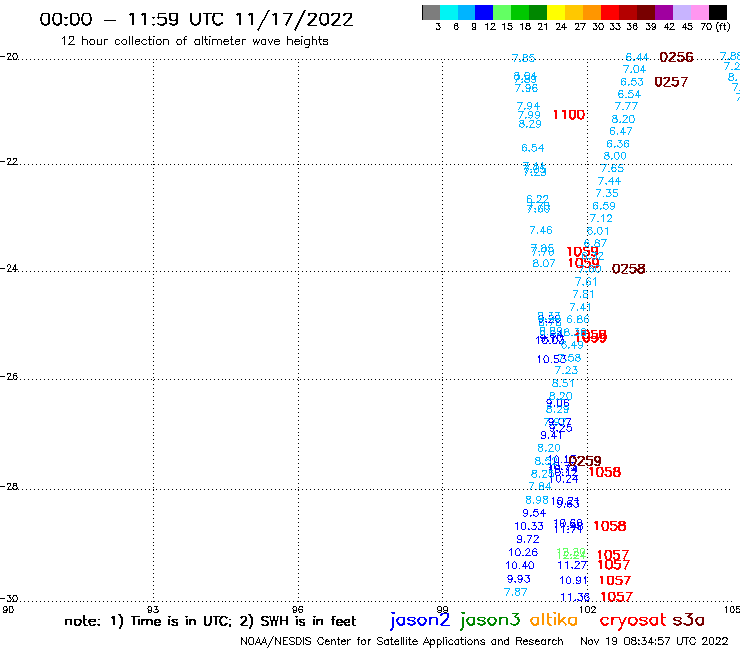Click the longitude axis label '96'

(x=298, y=609)
